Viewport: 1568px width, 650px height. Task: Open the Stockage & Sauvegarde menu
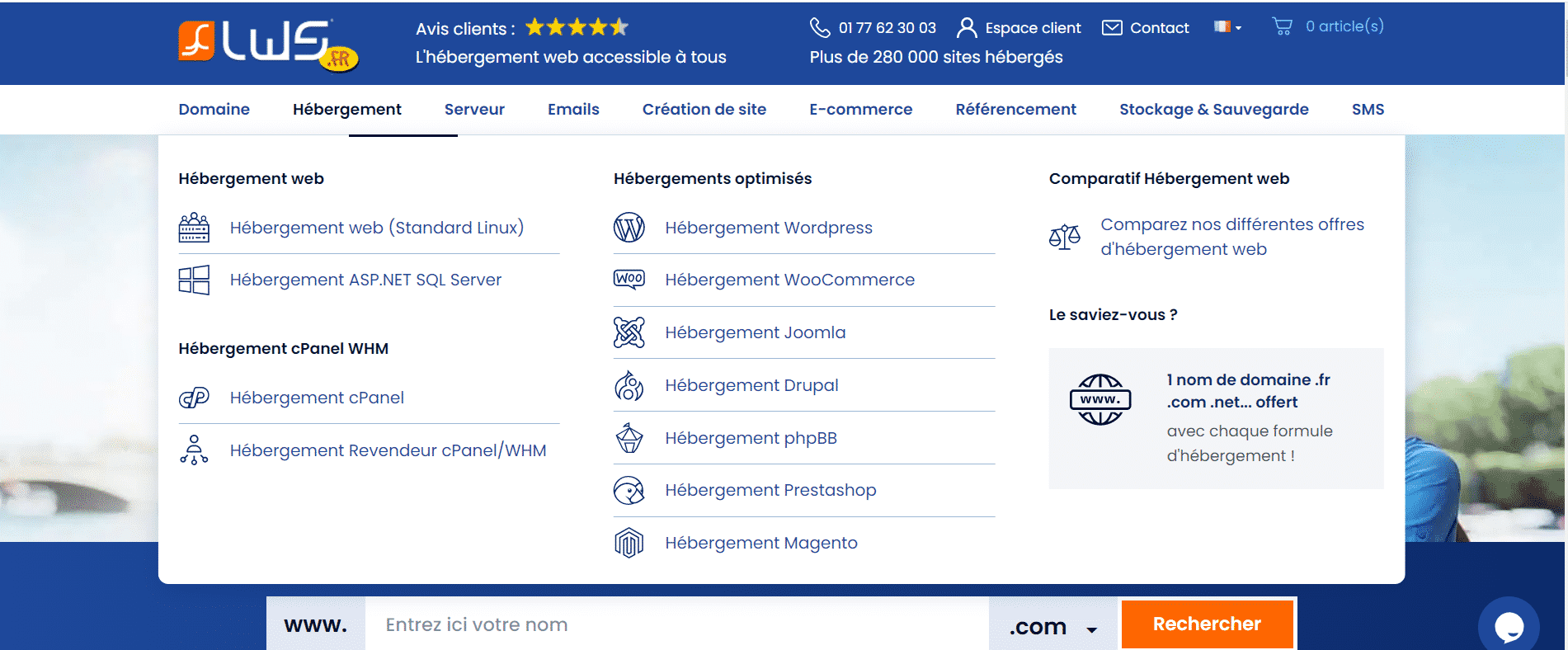coord(1213,110)
